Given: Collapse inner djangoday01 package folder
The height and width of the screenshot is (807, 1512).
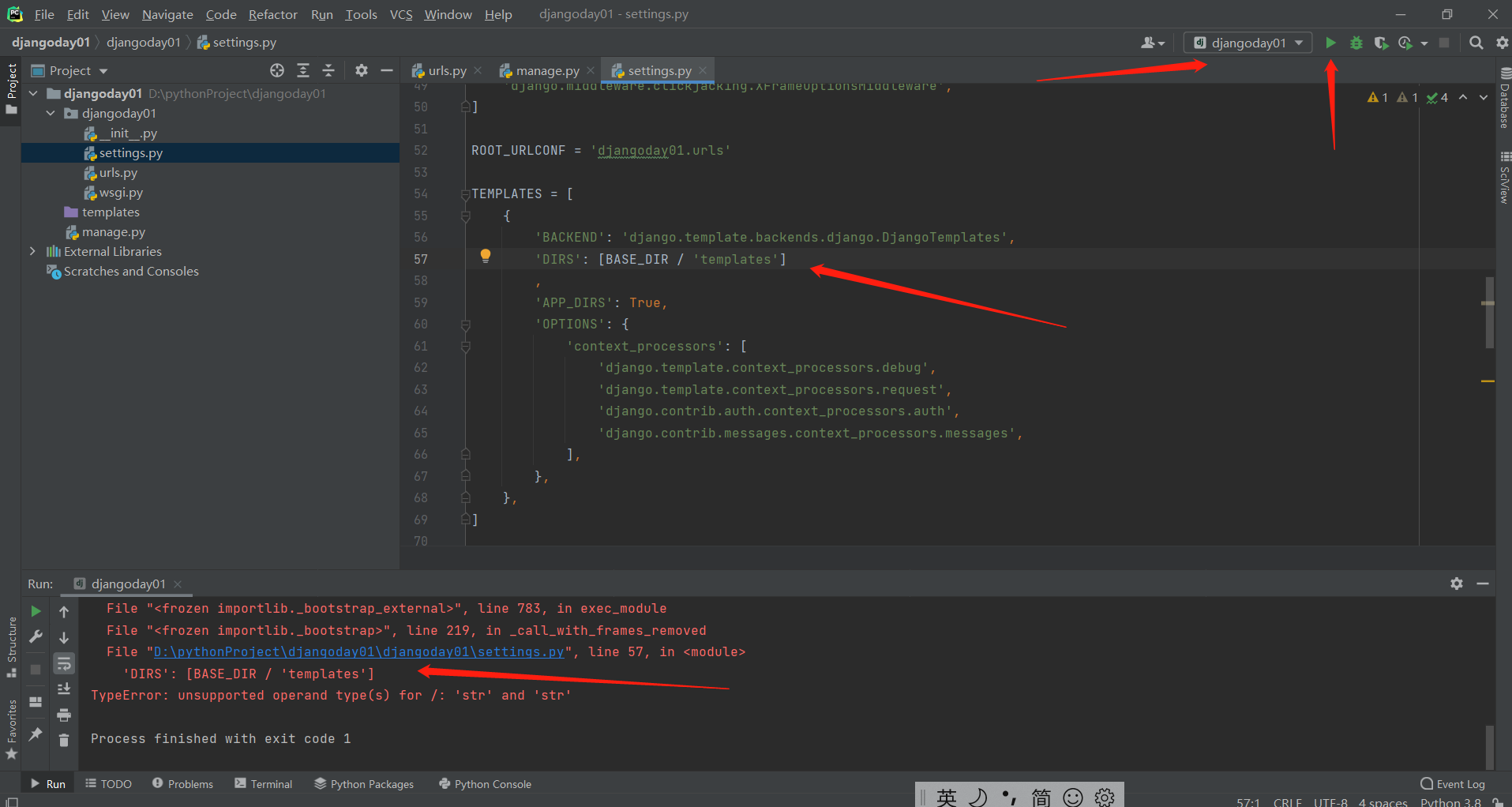Looking at the screenshot, I should (51, 113).
